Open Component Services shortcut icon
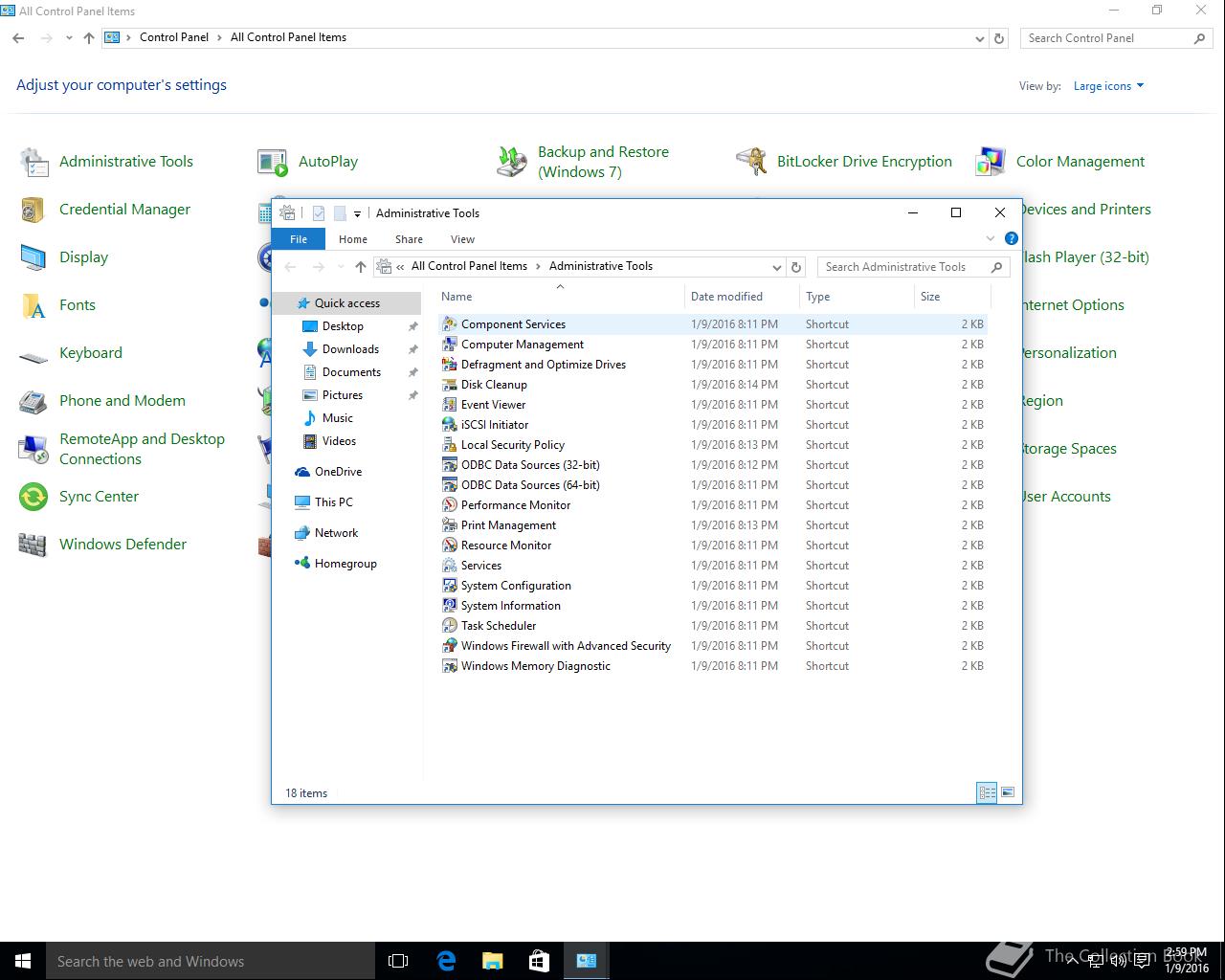The height and width of the screenshot is (980, 1225). [x=449, y=324]
